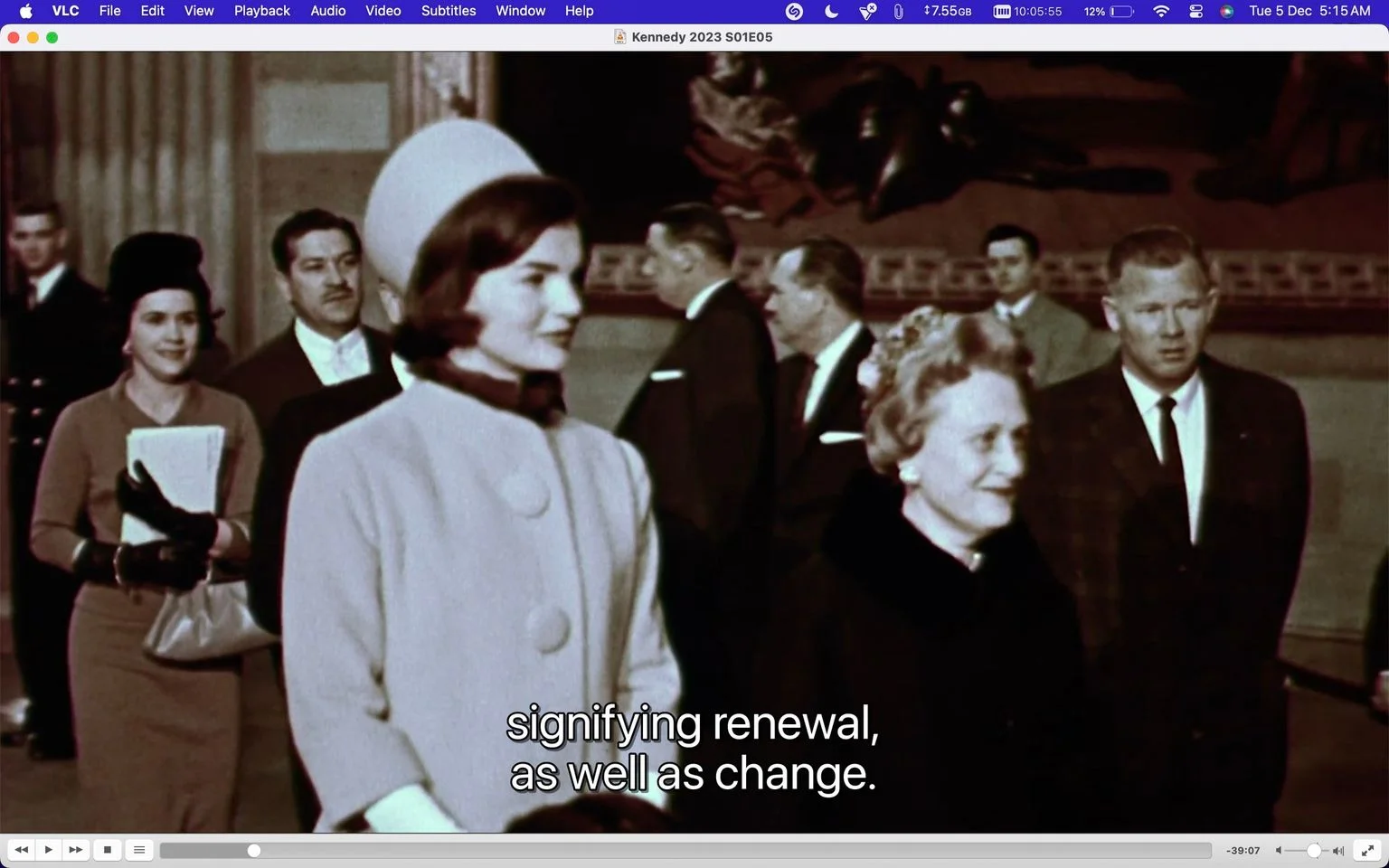Click the playback position knob on the seek bar

click(254, 851)
